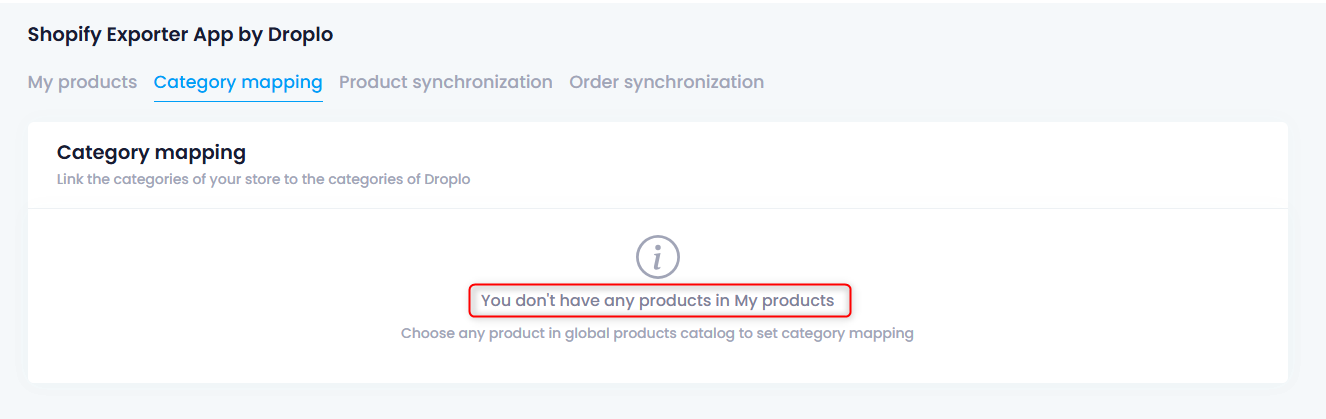Click the divider line under the card header
This screenshot has height=419, width=1326.
click(x=658, y=208)
